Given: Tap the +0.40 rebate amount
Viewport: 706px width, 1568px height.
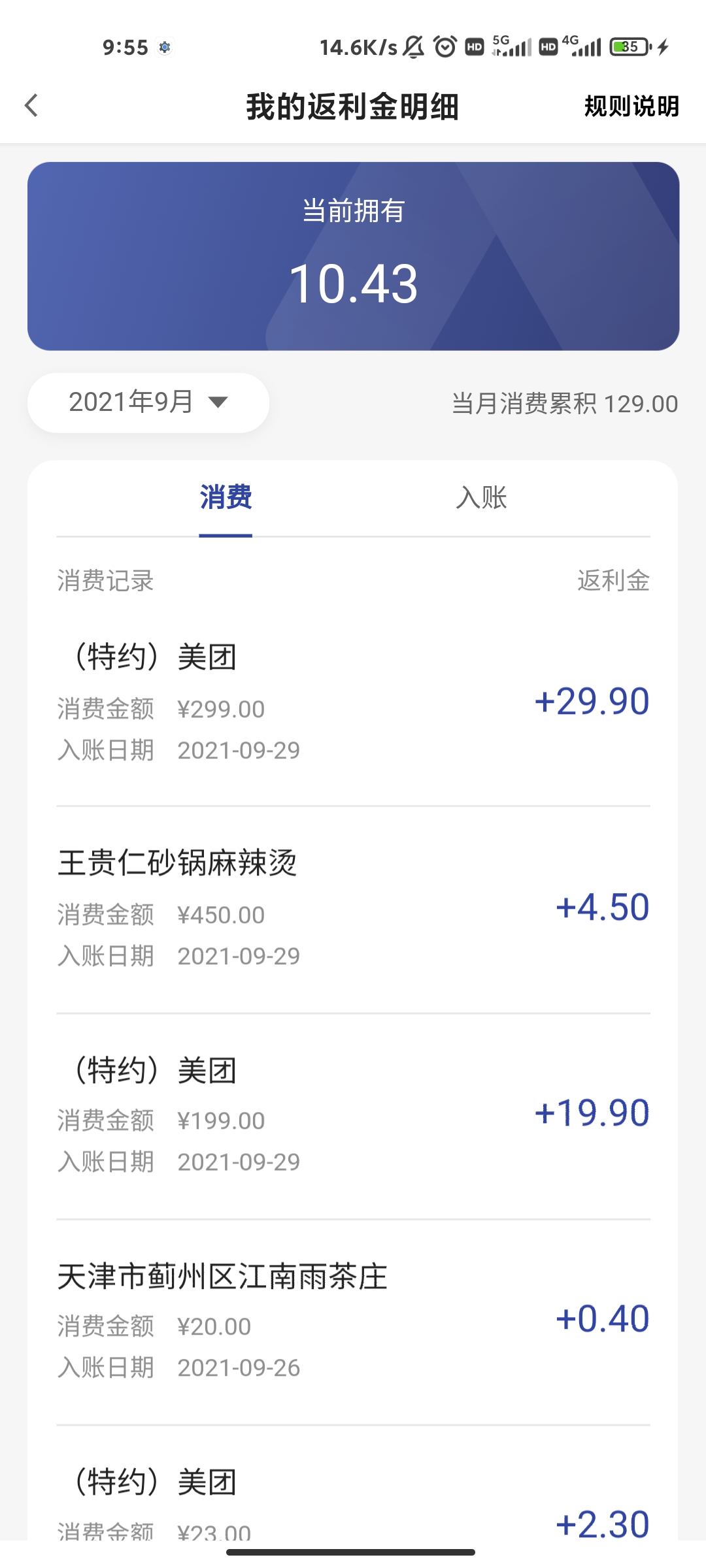Looking at the screenshot, I should (602, 1319).
